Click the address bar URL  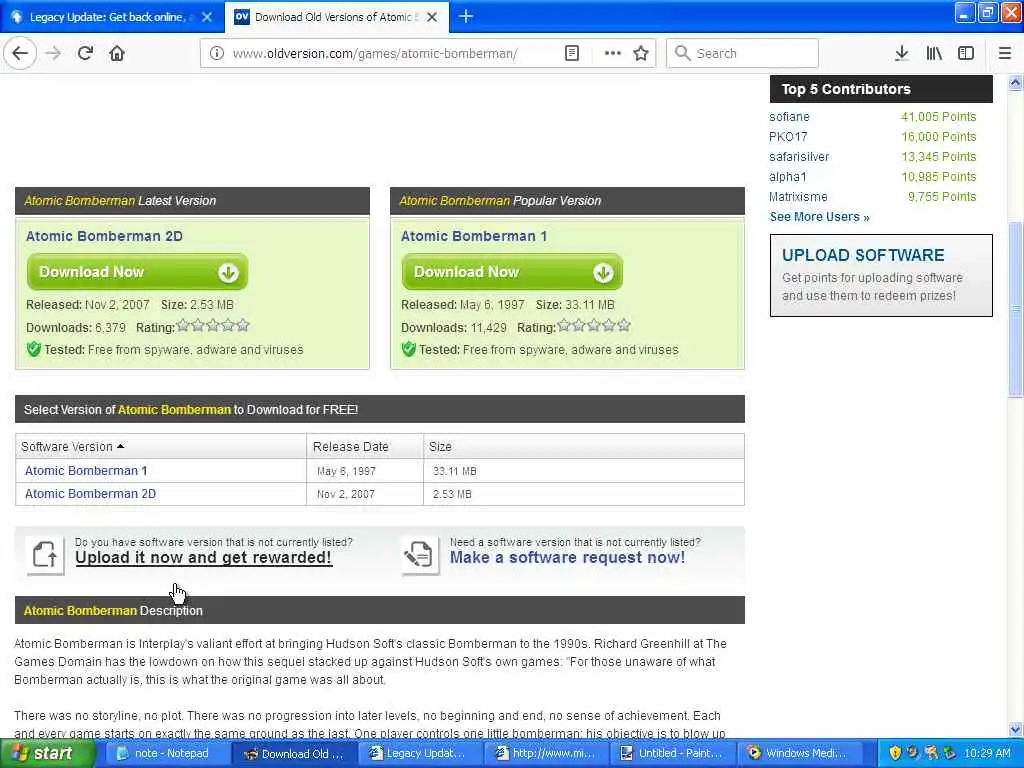point(375,54)
